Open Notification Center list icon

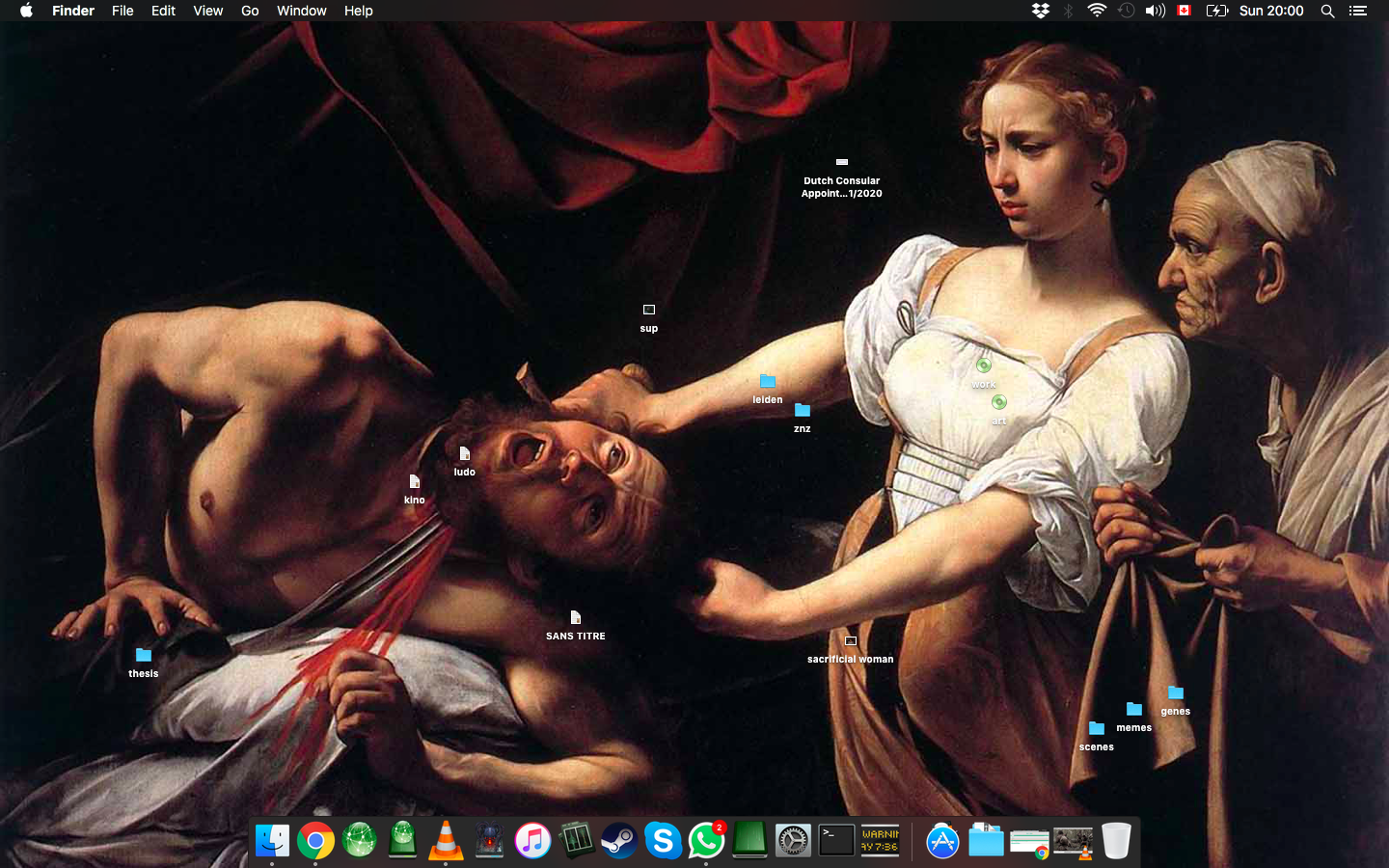click(x=1358, y=11)
